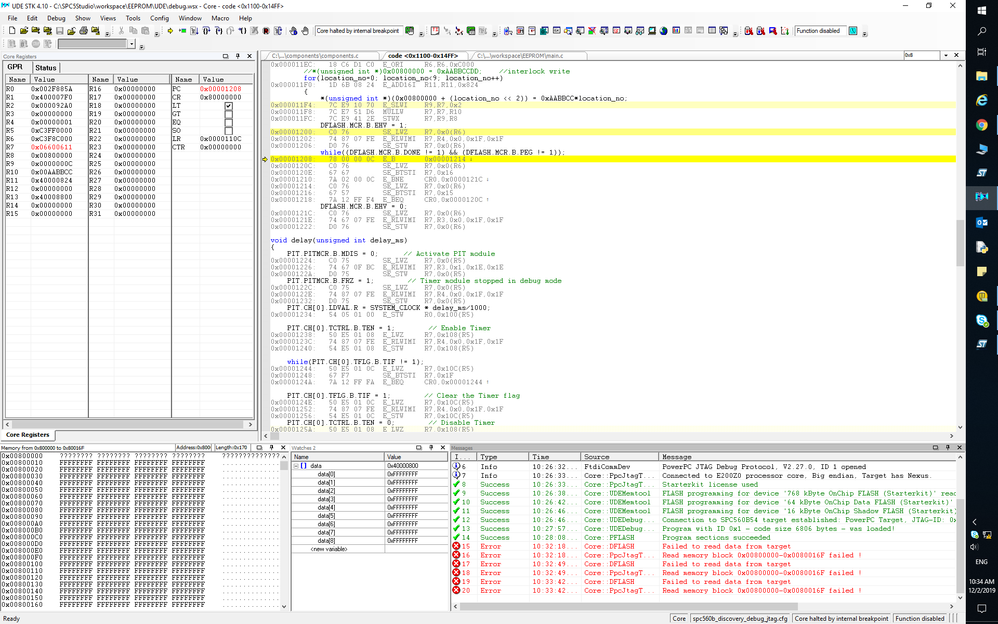Viewport: 998px width, 624px height.
Task: Close the Watches 2 panel
Action: click(x=443, y=448)
